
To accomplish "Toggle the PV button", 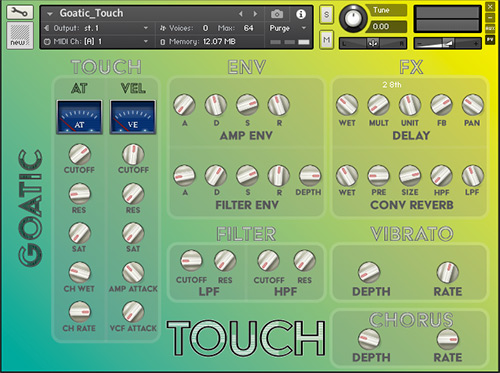I will click(x=490, y=39).
